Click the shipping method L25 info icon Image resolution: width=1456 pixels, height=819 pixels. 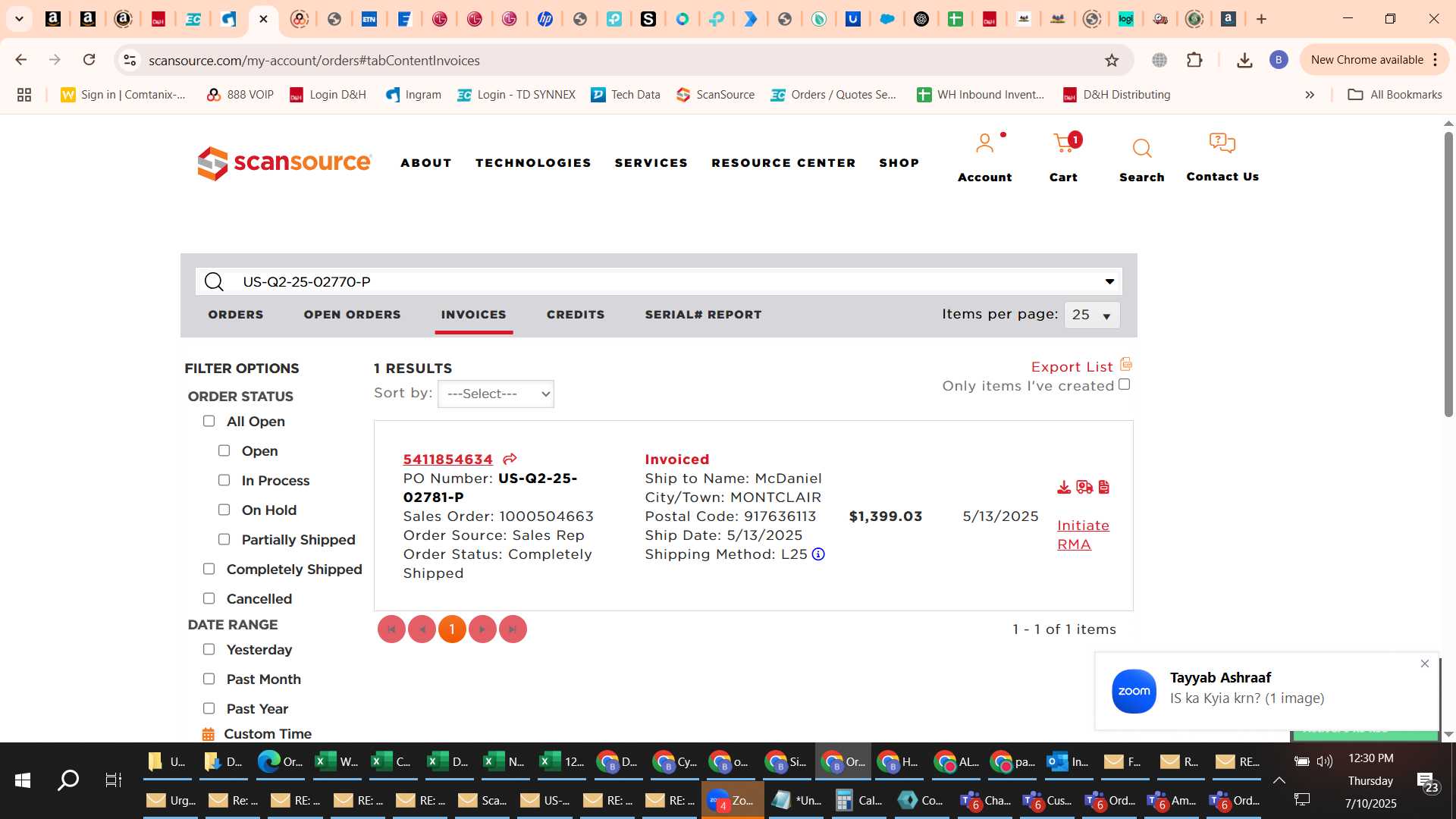click(818, 554)
